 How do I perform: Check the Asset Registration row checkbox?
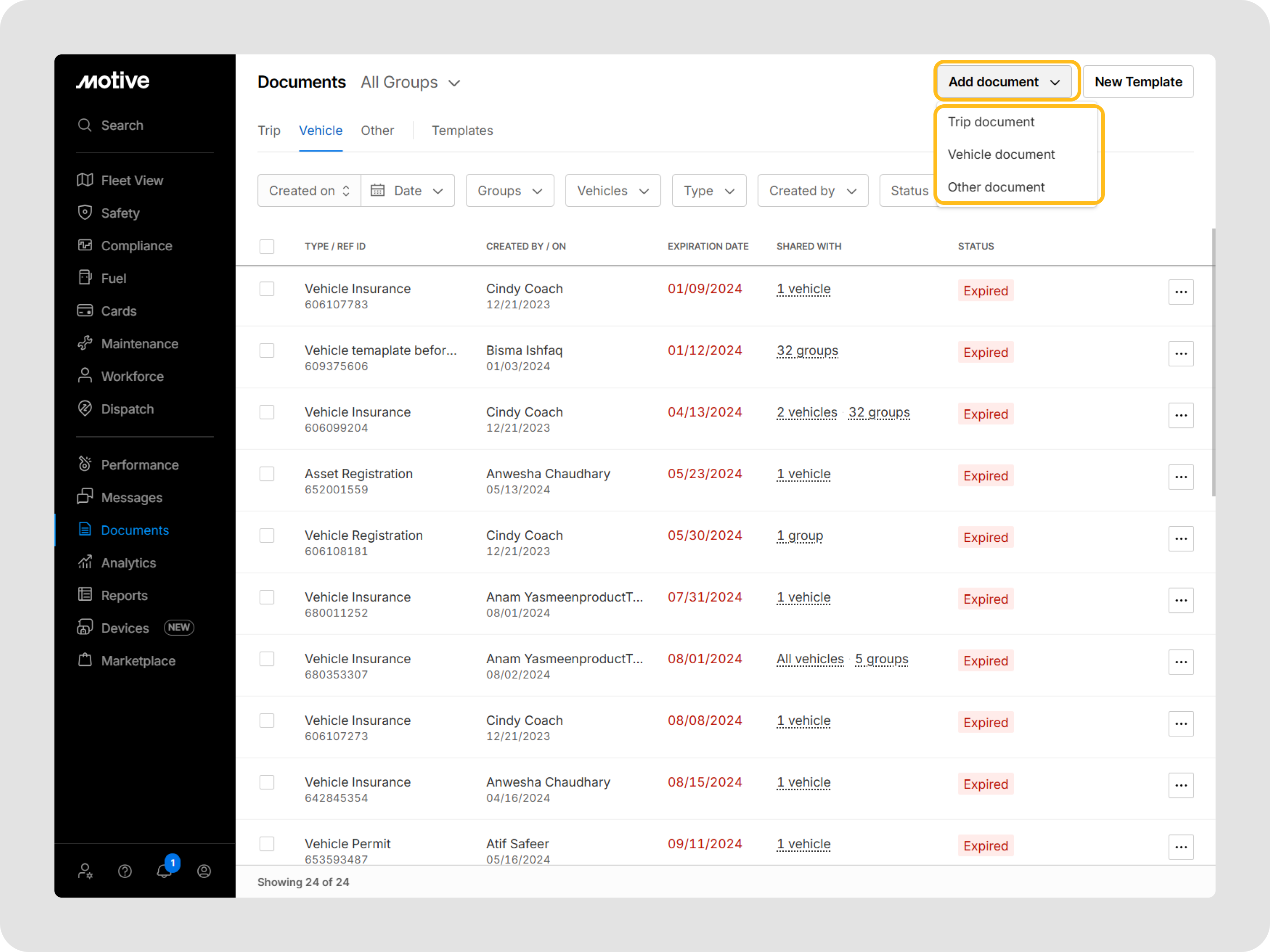pos(267,474)
